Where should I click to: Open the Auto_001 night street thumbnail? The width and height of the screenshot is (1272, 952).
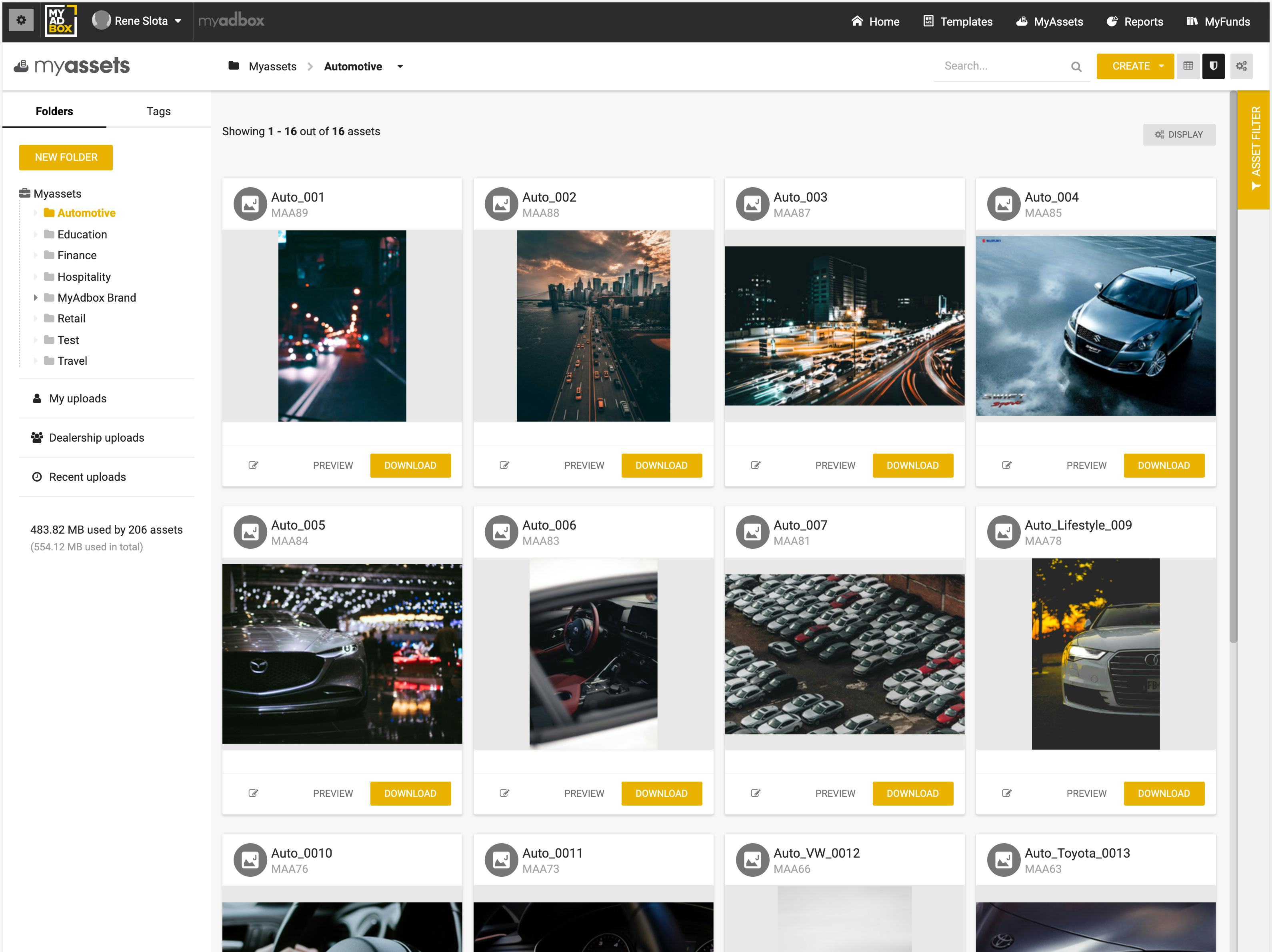click(x=342, y=326)
